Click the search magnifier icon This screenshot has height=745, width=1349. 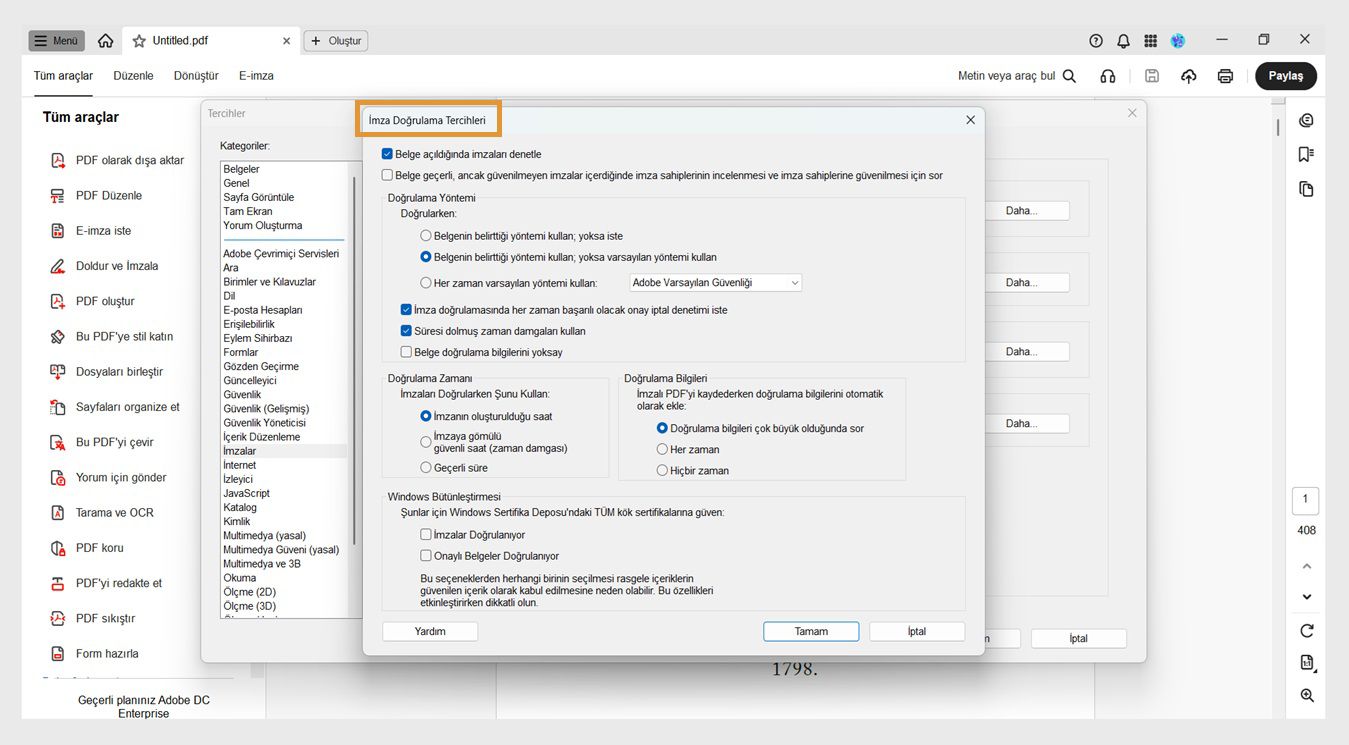1069,76
